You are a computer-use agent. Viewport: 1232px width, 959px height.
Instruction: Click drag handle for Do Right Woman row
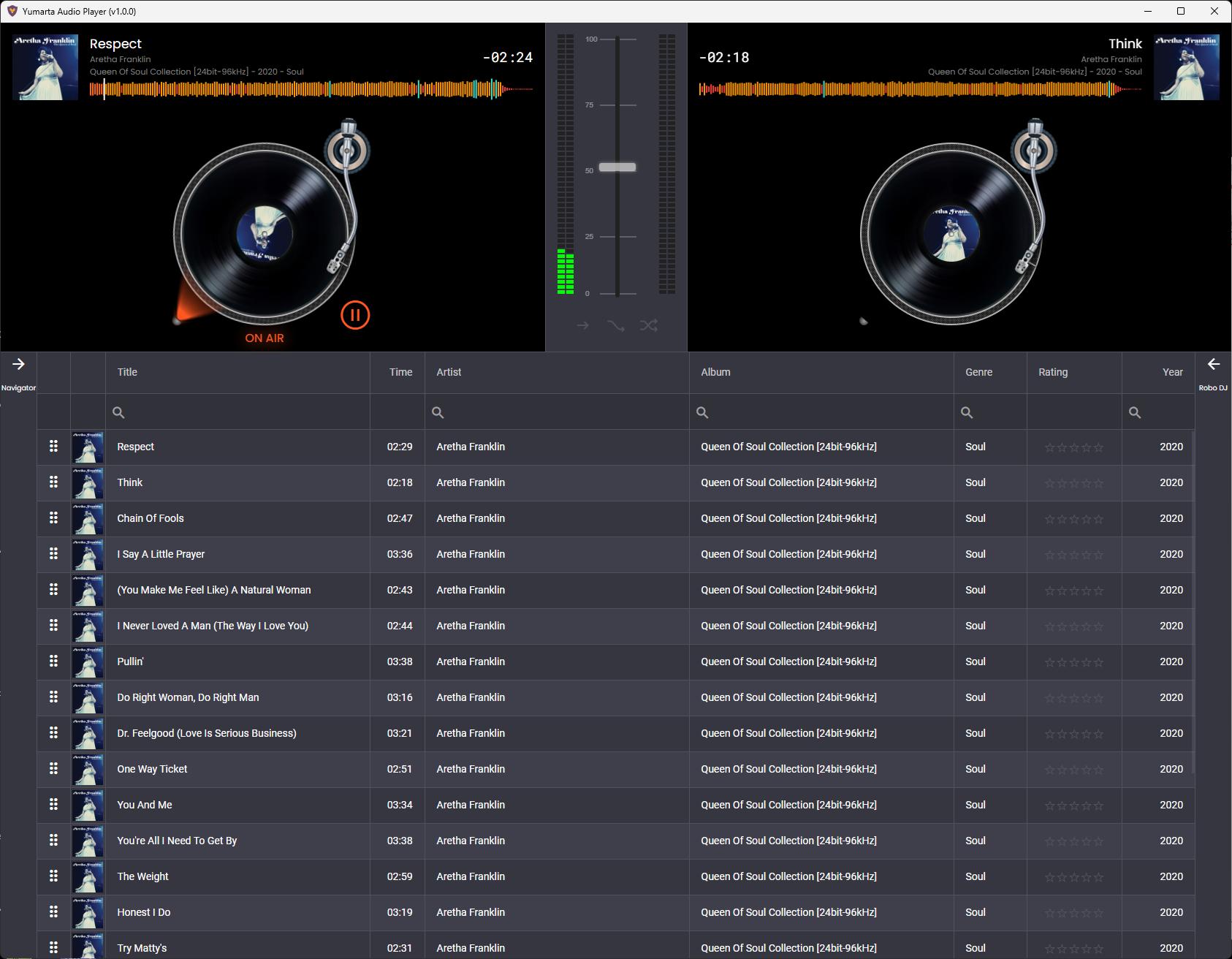point(53,697)
